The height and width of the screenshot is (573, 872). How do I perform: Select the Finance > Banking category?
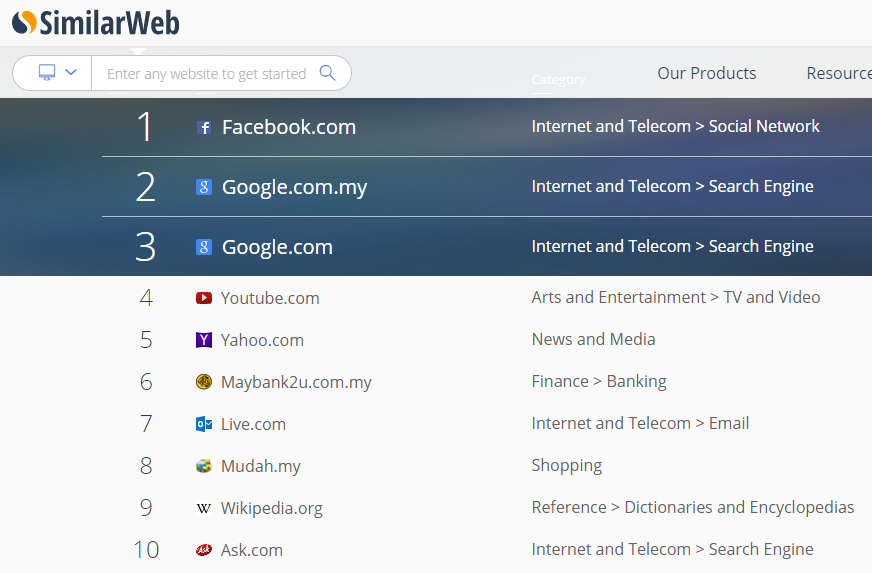[x=599, y=382]
